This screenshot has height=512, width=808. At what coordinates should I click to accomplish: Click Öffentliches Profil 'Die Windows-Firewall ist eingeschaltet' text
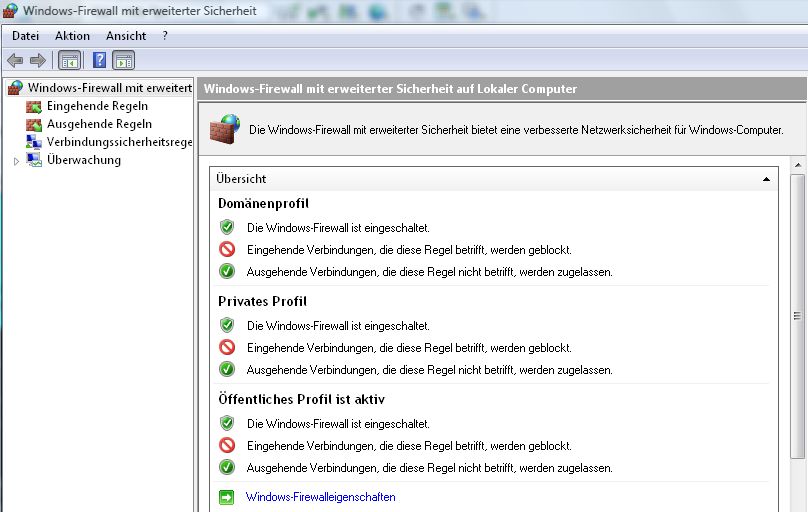[x=338, y=424]
